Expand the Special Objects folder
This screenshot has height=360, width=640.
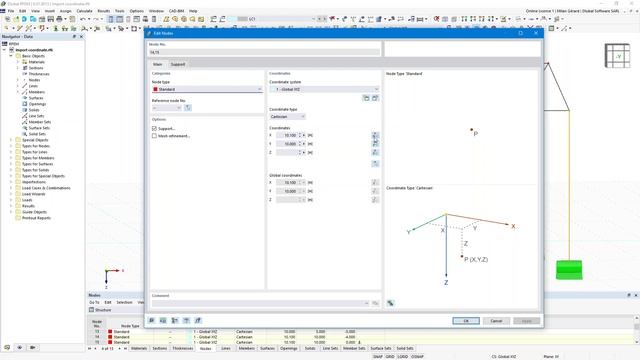[x=11, y=140]
